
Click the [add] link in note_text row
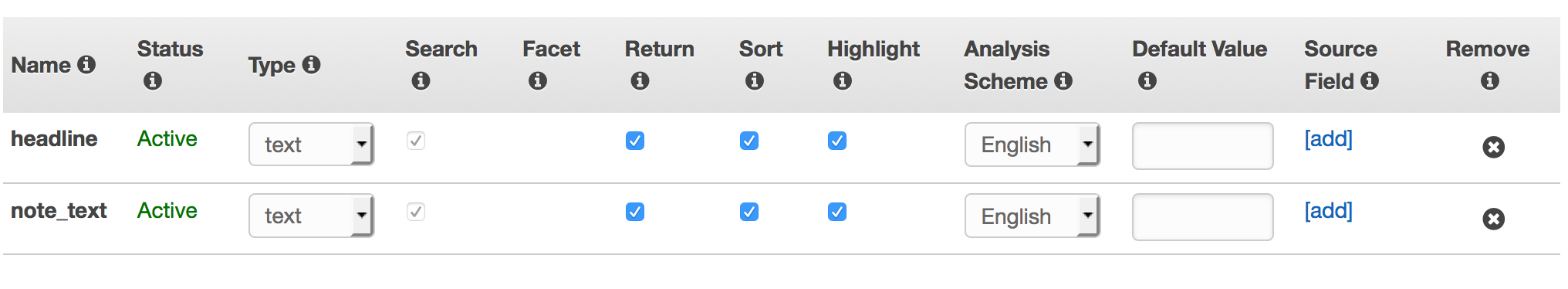click(x=1328, y=211)
